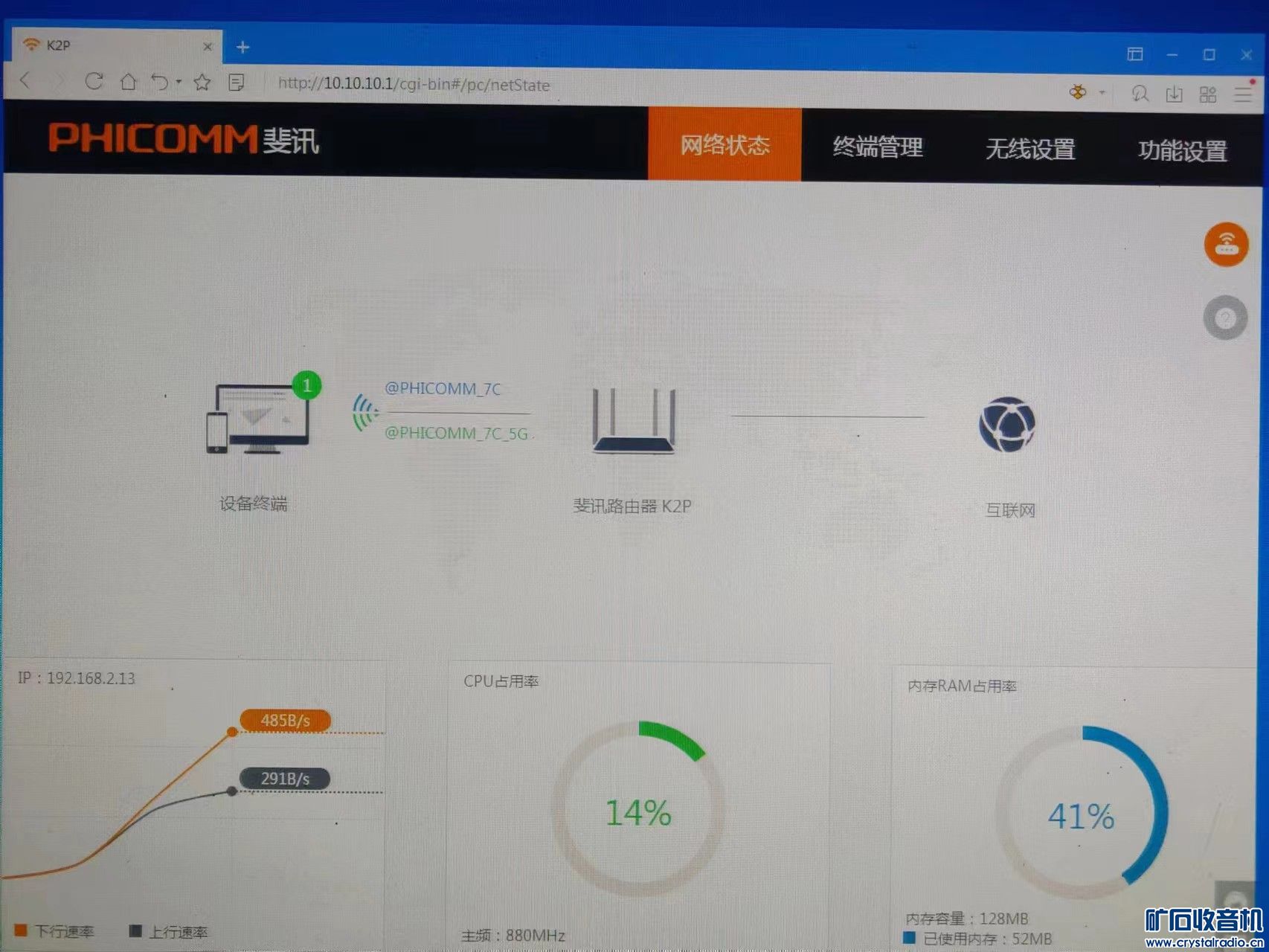The height and width of the screenshot is (952, 1269).
Task: Toggle the bookmark star in address bar
Action: [201, 83]
